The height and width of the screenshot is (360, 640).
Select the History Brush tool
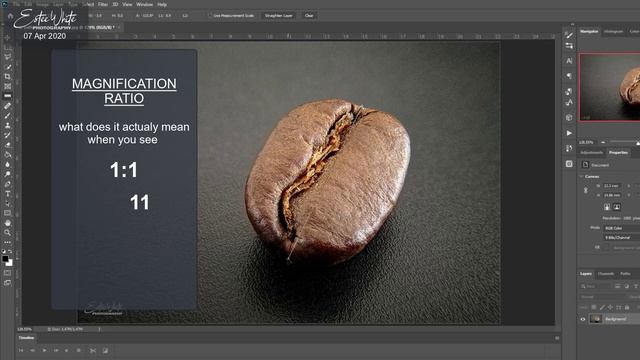click(7, 135)
